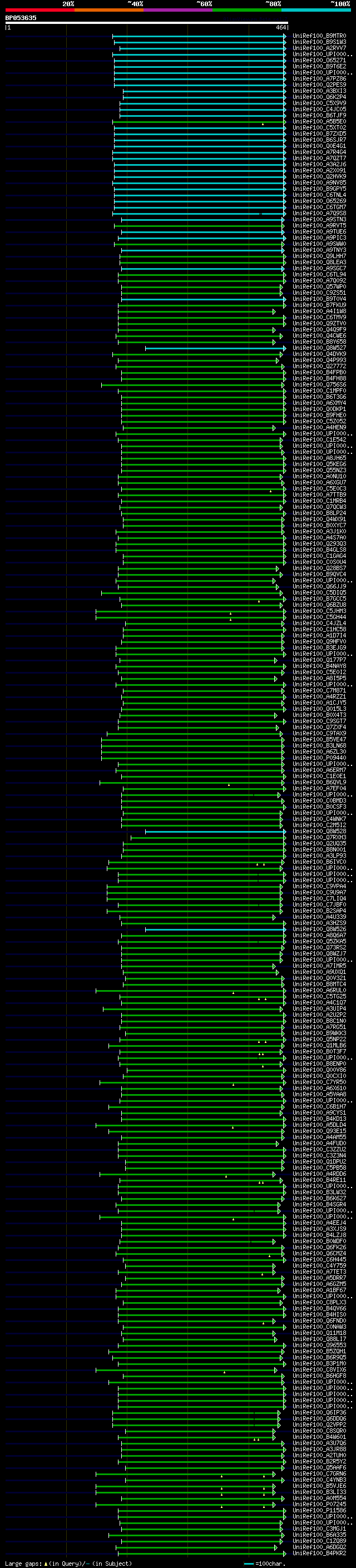Image resolution: width=356 pixels, height=1568 pixels.
Task: Open hit UniRef100_C4JC05
Action: click(x=319, y=109)
